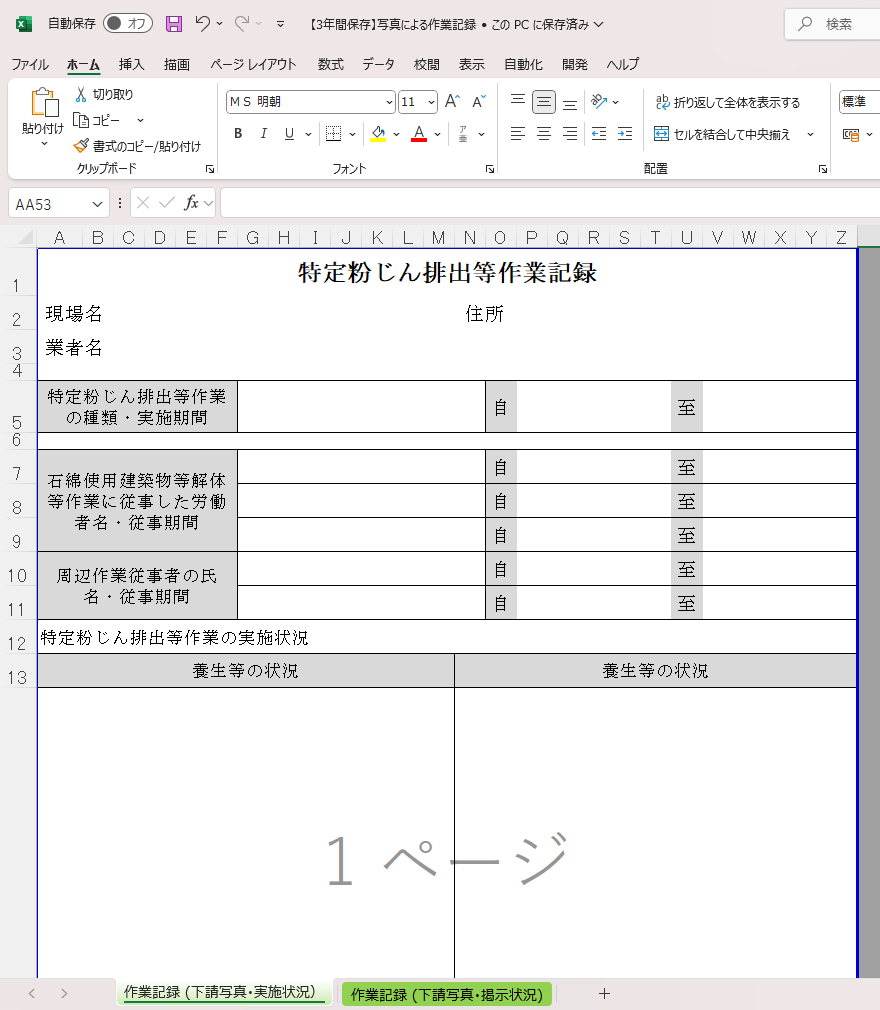Select the center horizontal alignment icon
This screenshot has width=880, height=1010.
point(544,134)
